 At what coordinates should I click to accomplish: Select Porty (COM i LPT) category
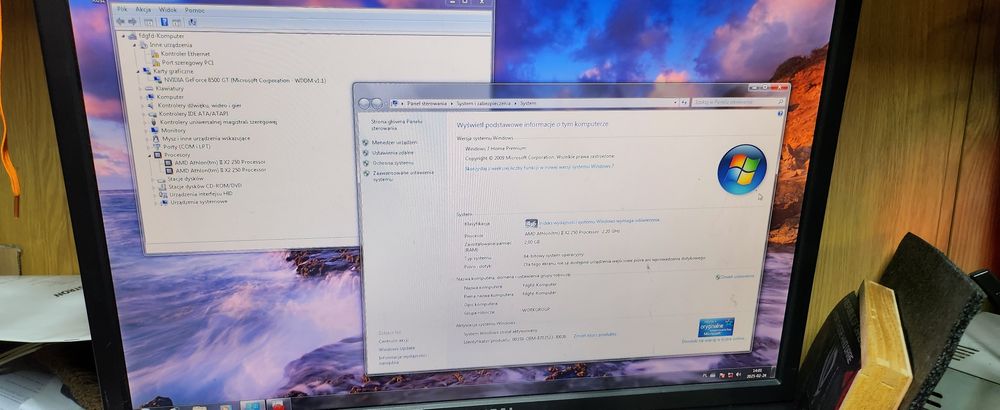(x=187, y=147)
